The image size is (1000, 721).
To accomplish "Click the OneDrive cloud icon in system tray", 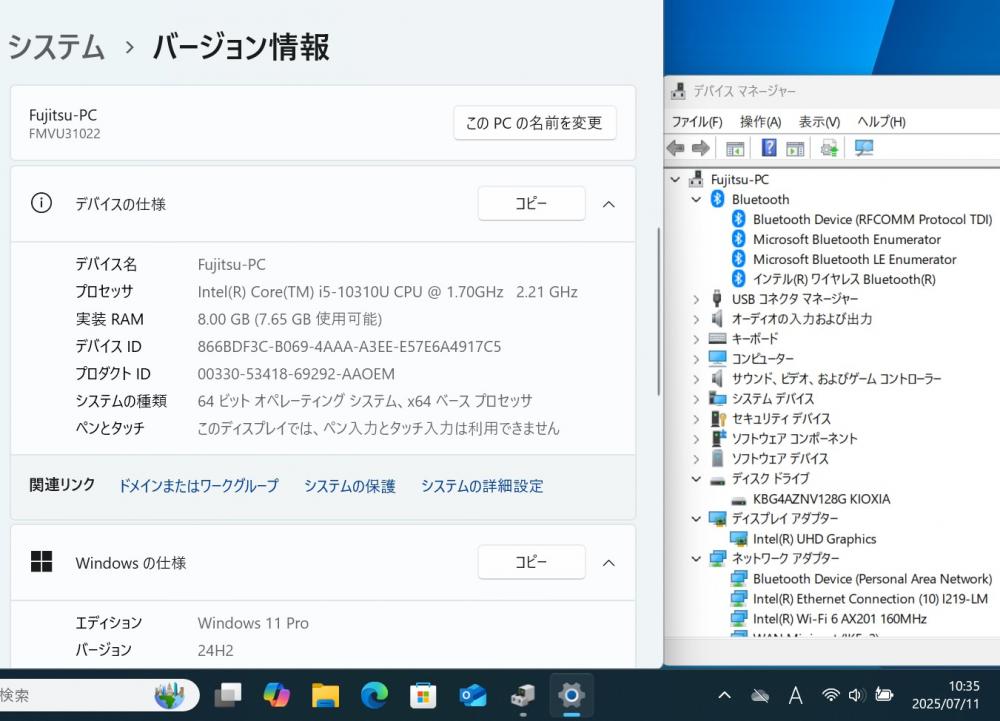I will 760,696.
